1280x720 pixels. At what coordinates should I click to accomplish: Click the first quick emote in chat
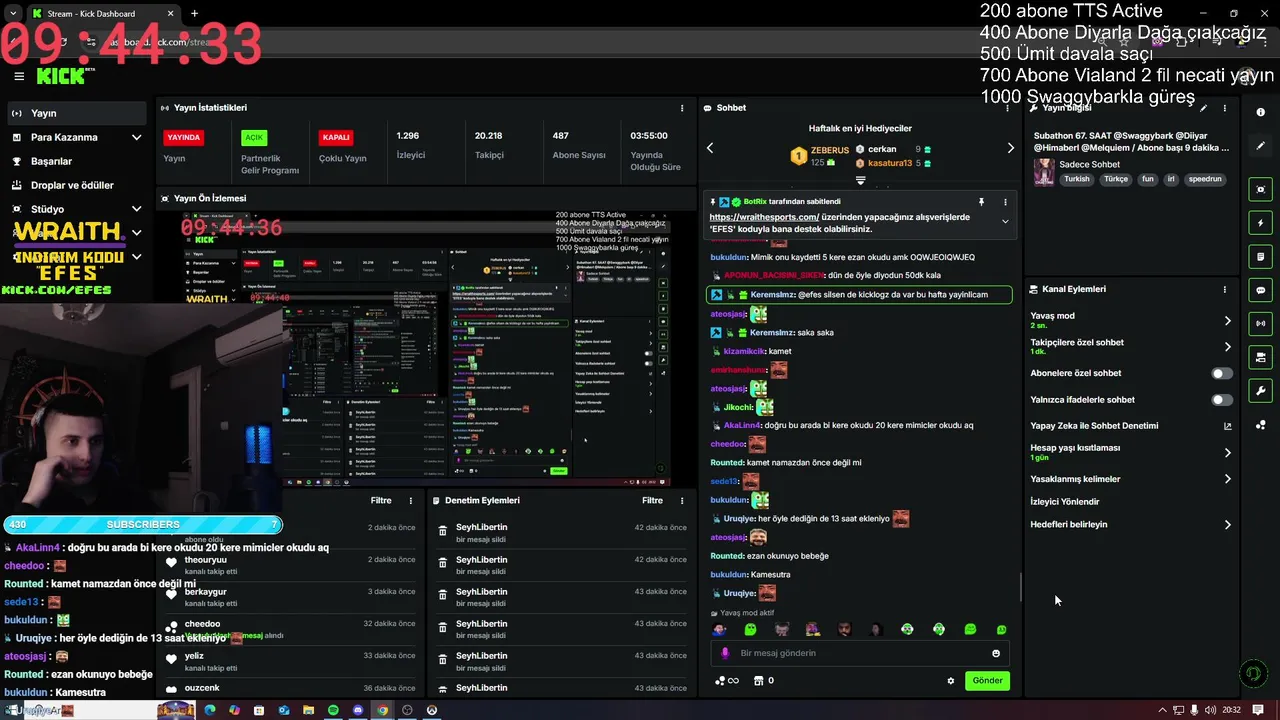719,629
